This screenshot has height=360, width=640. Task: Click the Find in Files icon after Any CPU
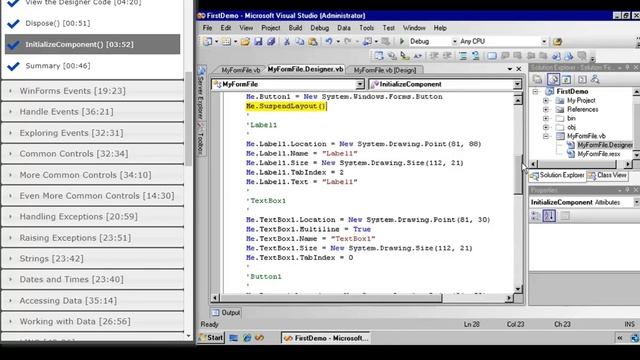click(x=557, y=42)
